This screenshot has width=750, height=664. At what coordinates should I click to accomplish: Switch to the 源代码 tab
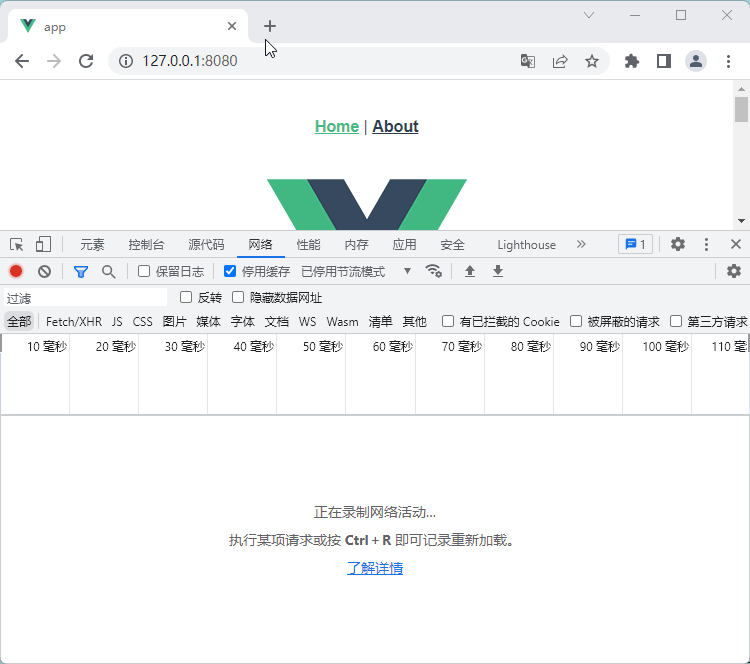click(206, 245)
